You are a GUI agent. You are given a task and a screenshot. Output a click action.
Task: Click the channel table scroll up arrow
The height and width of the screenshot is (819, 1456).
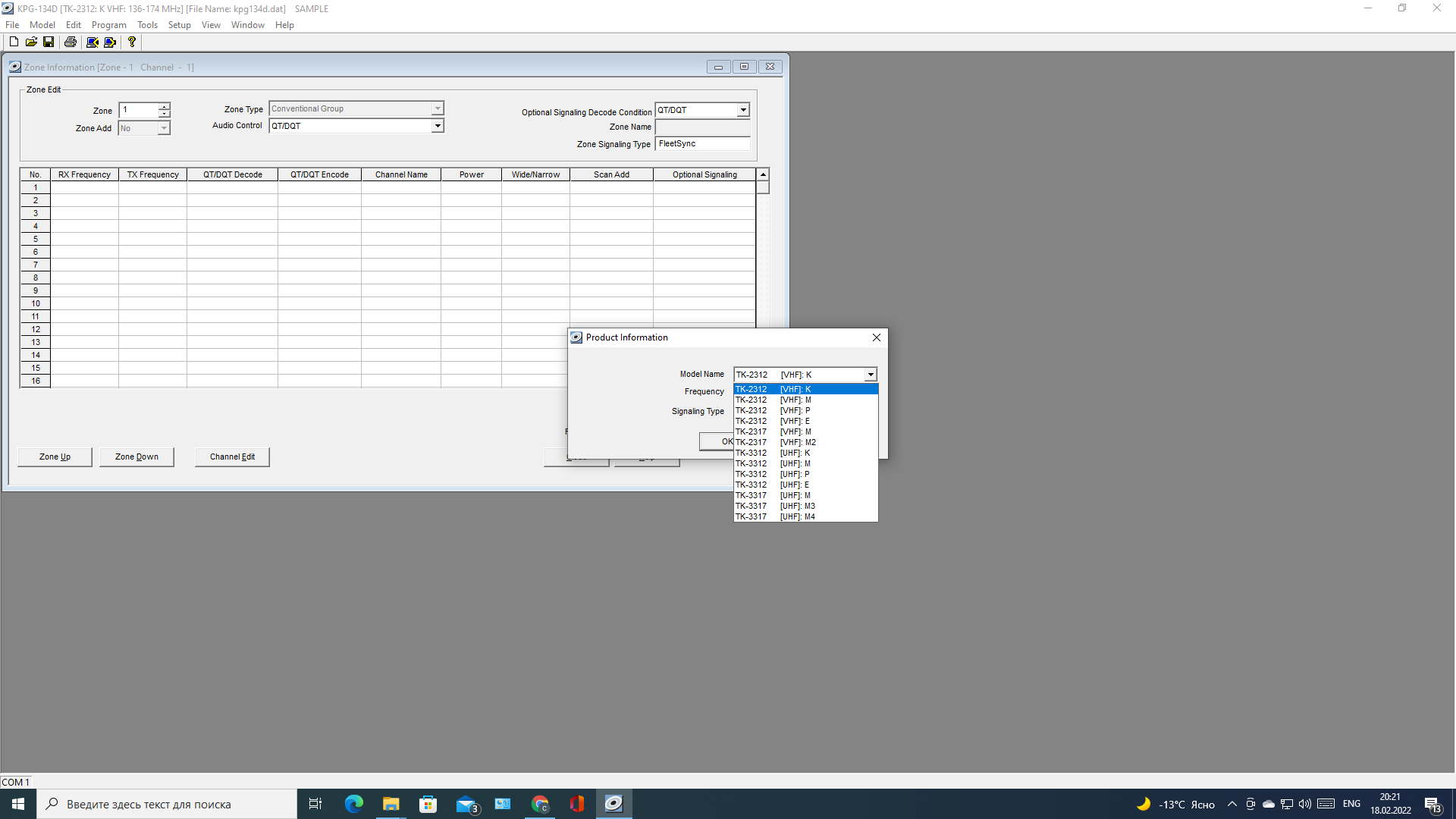[763, 174]
